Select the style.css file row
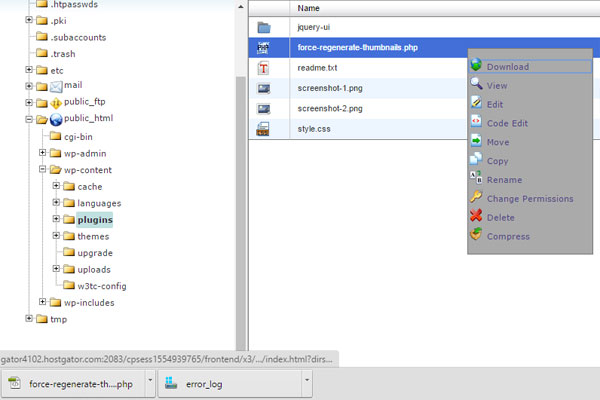This screenshot has width=600, height=400. [x=358, y=129]
